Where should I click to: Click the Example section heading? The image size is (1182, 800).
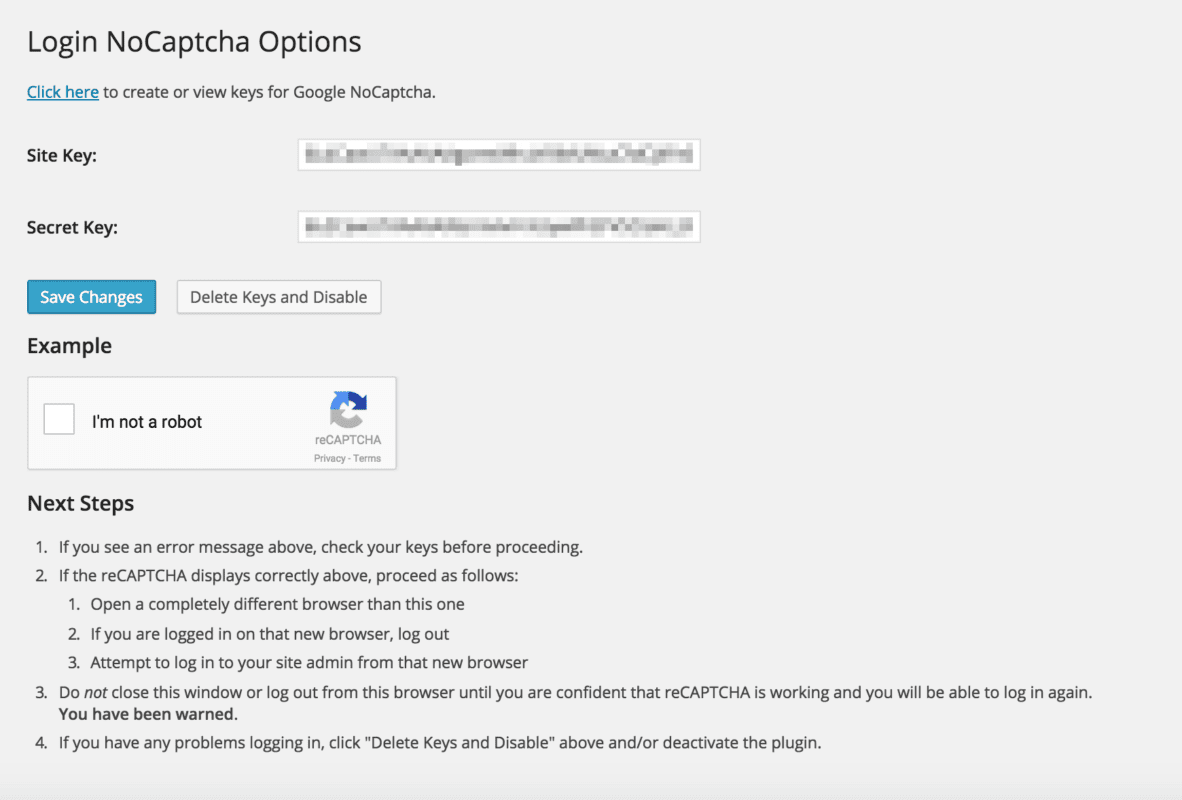coord(69,346)
